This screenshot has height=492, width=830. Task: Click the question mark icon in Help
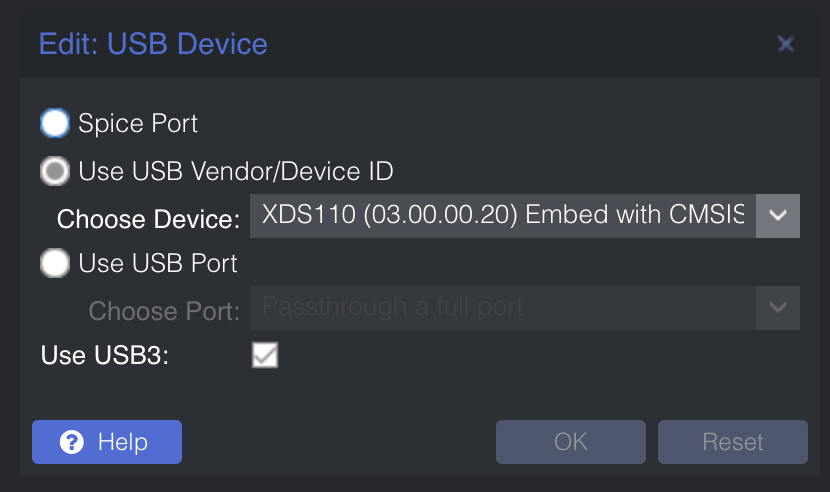(71, 442)
